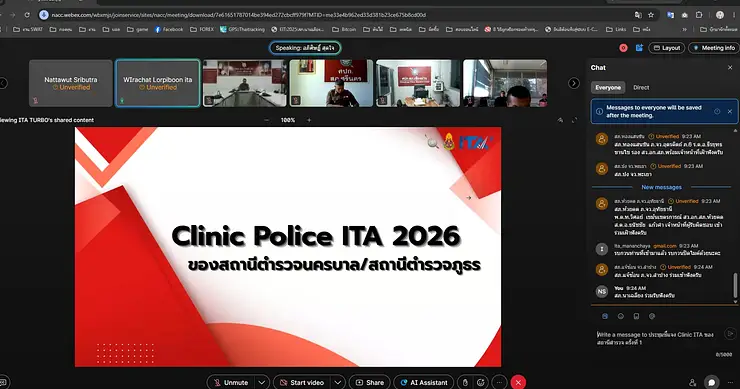This screenshot has height=389, width=740.
Task: Toggle the chat panel icon
Action: pyautogui.click(x=711, y=382)
